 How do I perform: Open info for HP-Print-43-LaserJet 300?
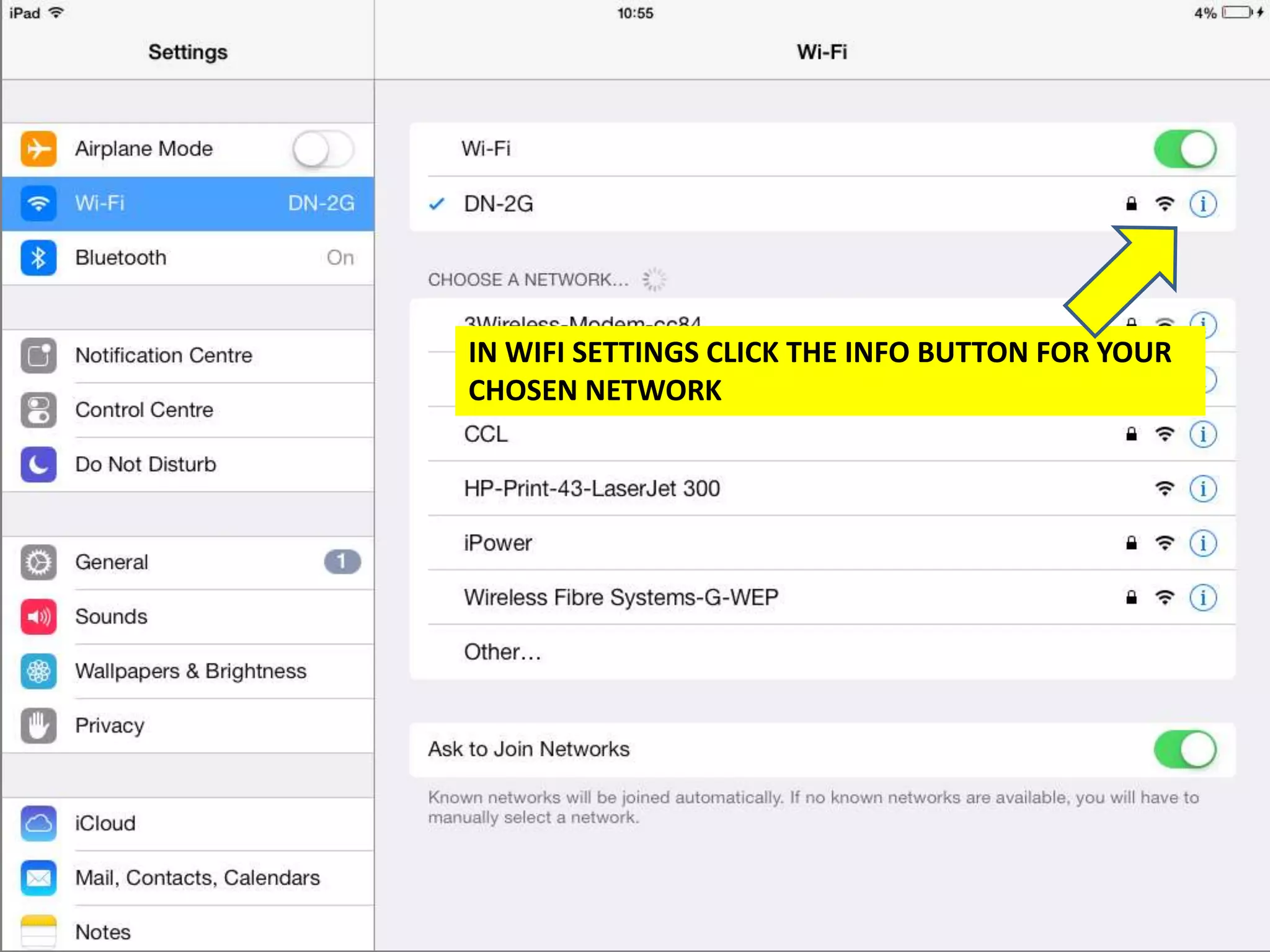pos(1203,489)
